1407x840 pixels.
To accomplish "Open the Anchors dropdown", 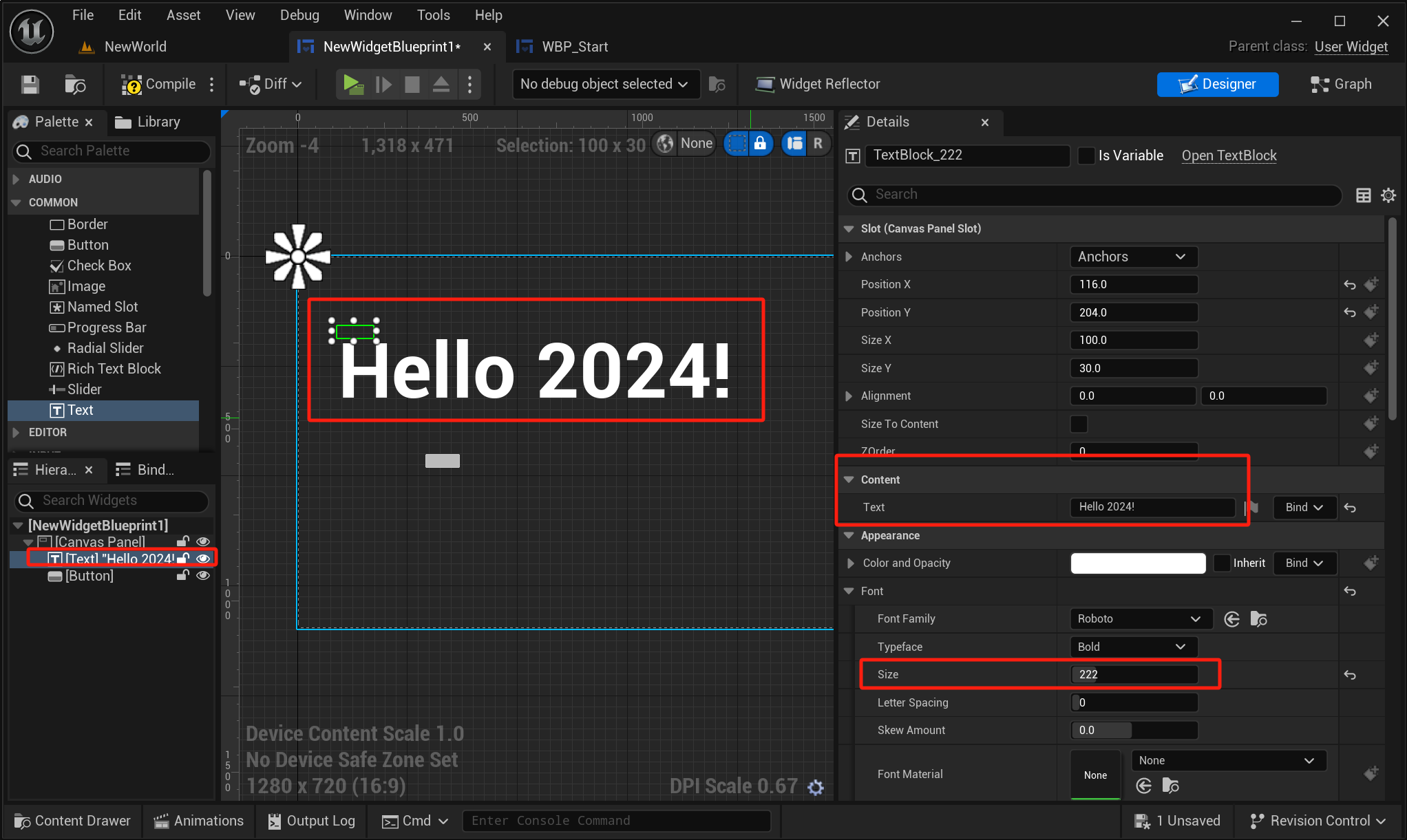I will click(x=1134, y=257).
